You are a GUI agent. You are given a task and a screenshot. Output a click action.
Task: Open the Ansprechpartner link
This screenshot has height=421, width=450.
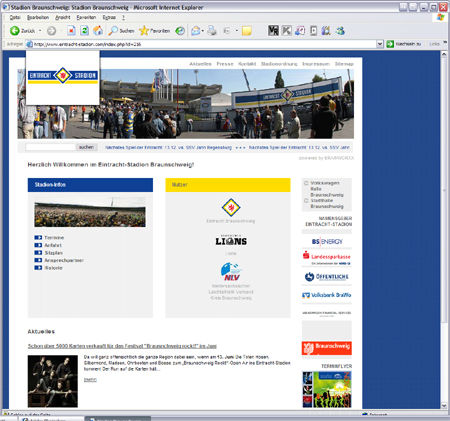(x=64, y=260)
